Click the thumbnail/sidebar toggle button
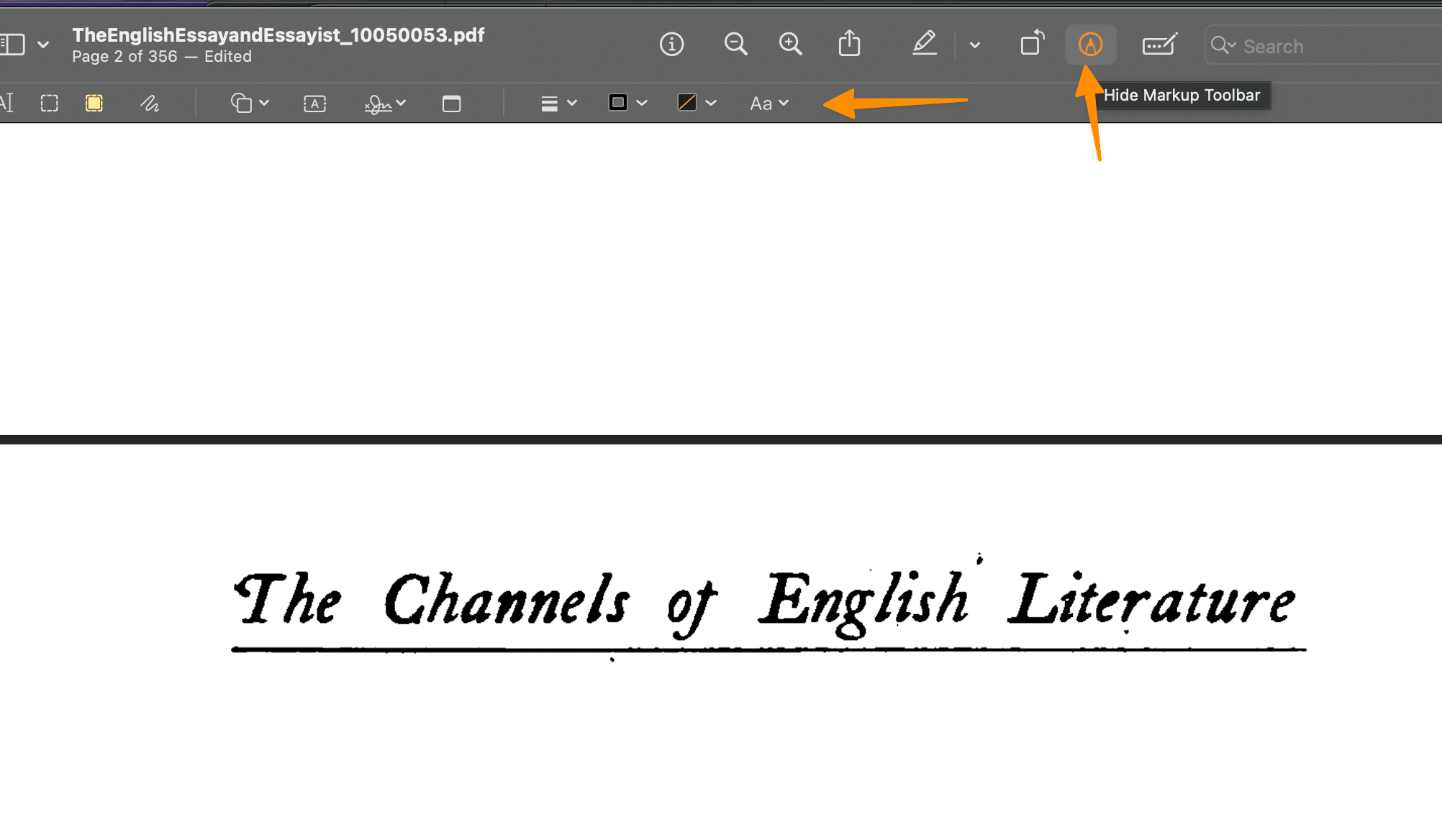Viewport: 1442px width, 840px height. click(x=13, y=44)
